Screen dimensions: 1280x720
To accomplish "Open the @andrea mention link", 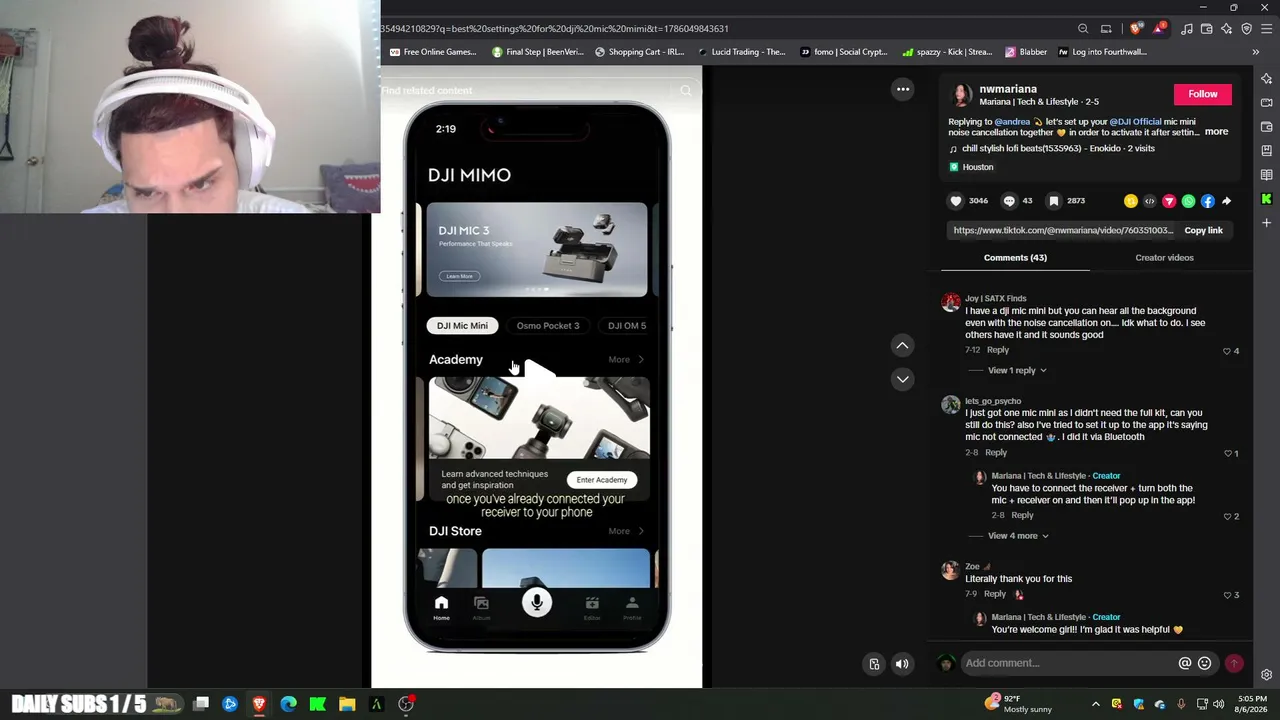I will coord(1012,122).
